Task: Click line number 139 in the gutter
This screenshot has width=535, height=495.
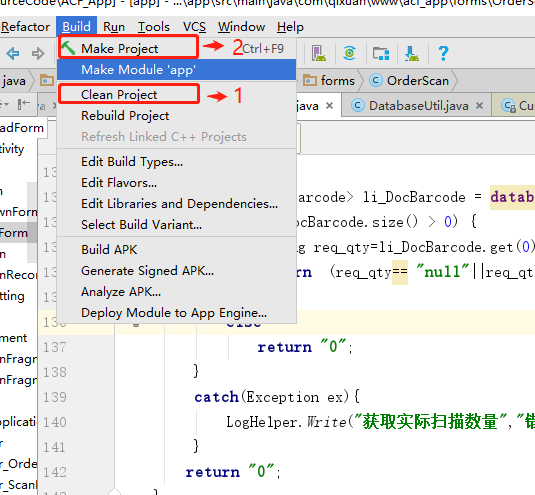Action: click(x=55, y=397)
